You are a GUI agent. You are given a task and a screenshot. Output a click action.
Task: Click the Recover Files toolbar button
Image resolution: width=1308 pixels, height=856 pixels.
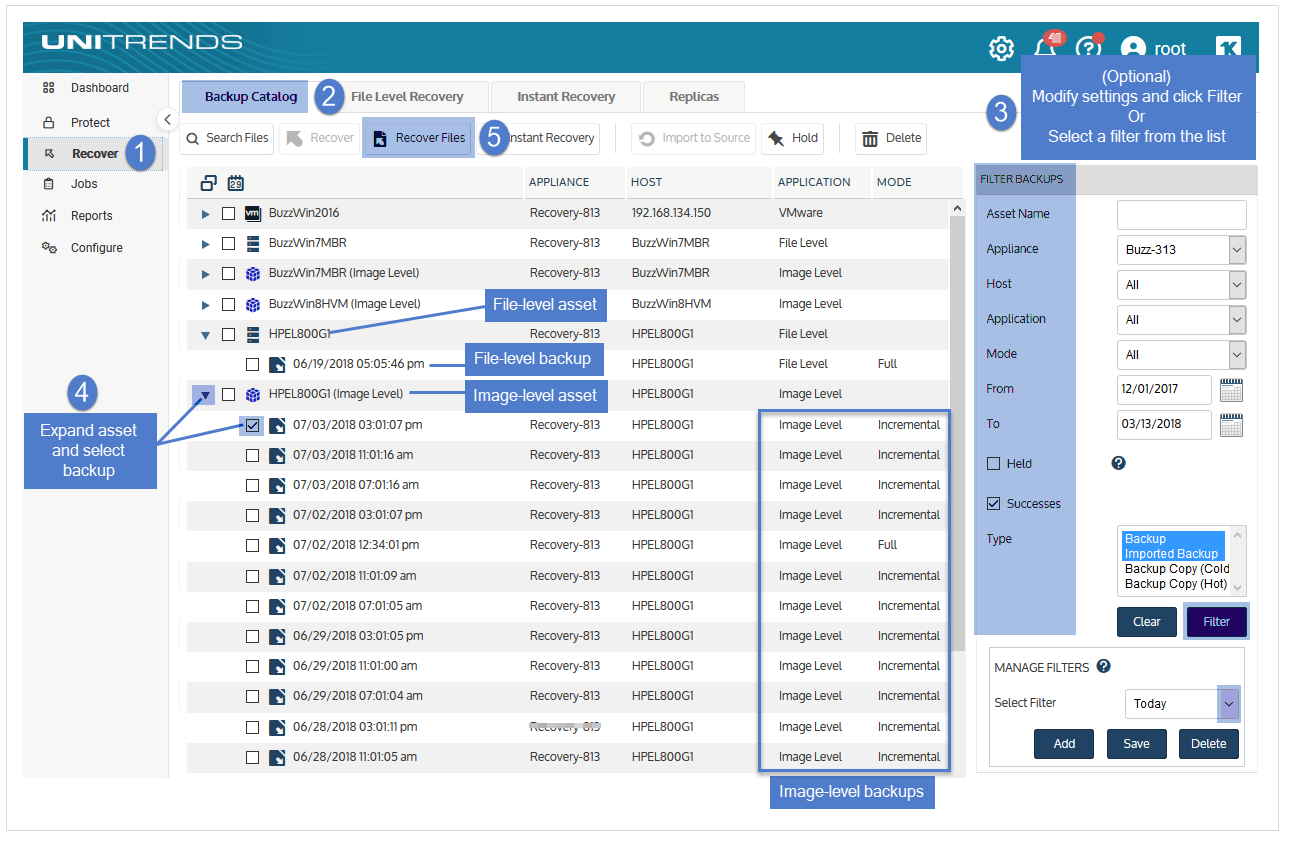(419, 138)
